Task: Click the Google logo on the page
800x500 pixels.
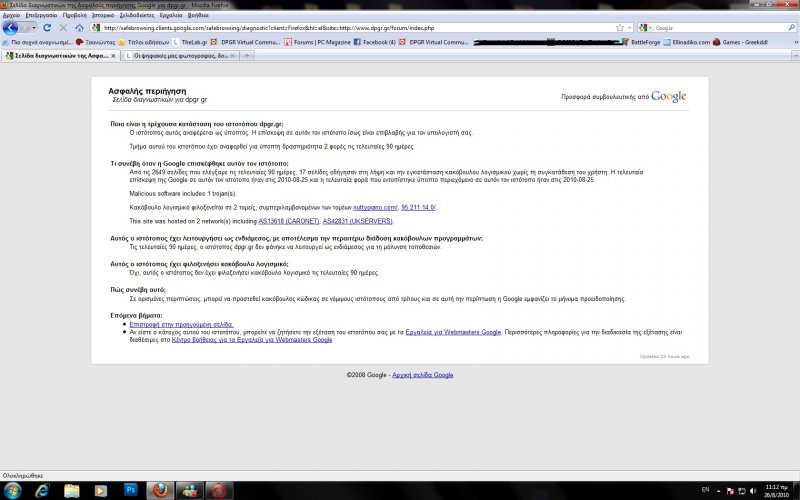Action: pyautogui.click(x=668, y=96)
